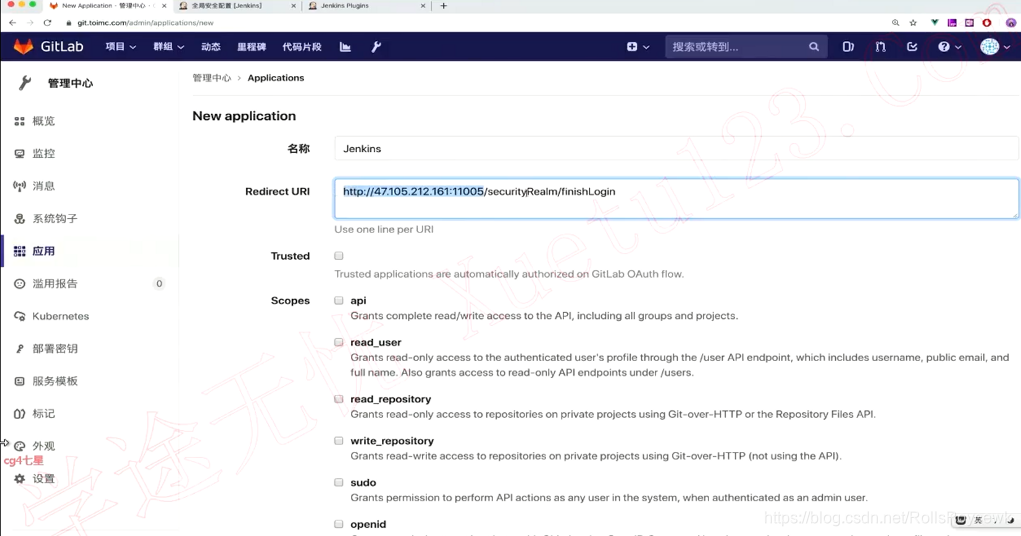Click the 概览 overview sidebar icon

pos(20,121)
